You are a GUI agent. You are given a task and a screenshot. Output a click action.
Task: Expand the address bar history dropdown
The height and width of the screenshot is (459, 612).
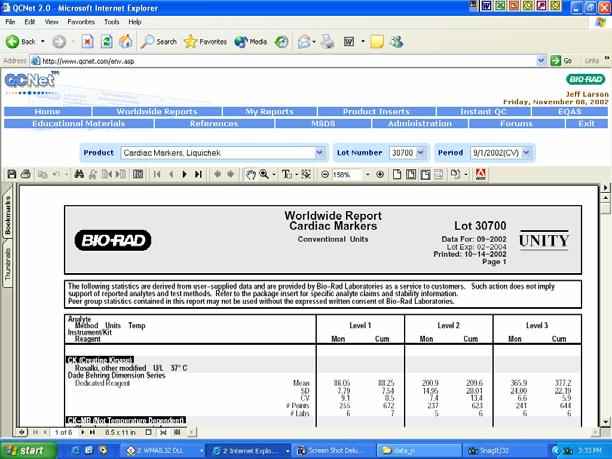click(541, 60)
